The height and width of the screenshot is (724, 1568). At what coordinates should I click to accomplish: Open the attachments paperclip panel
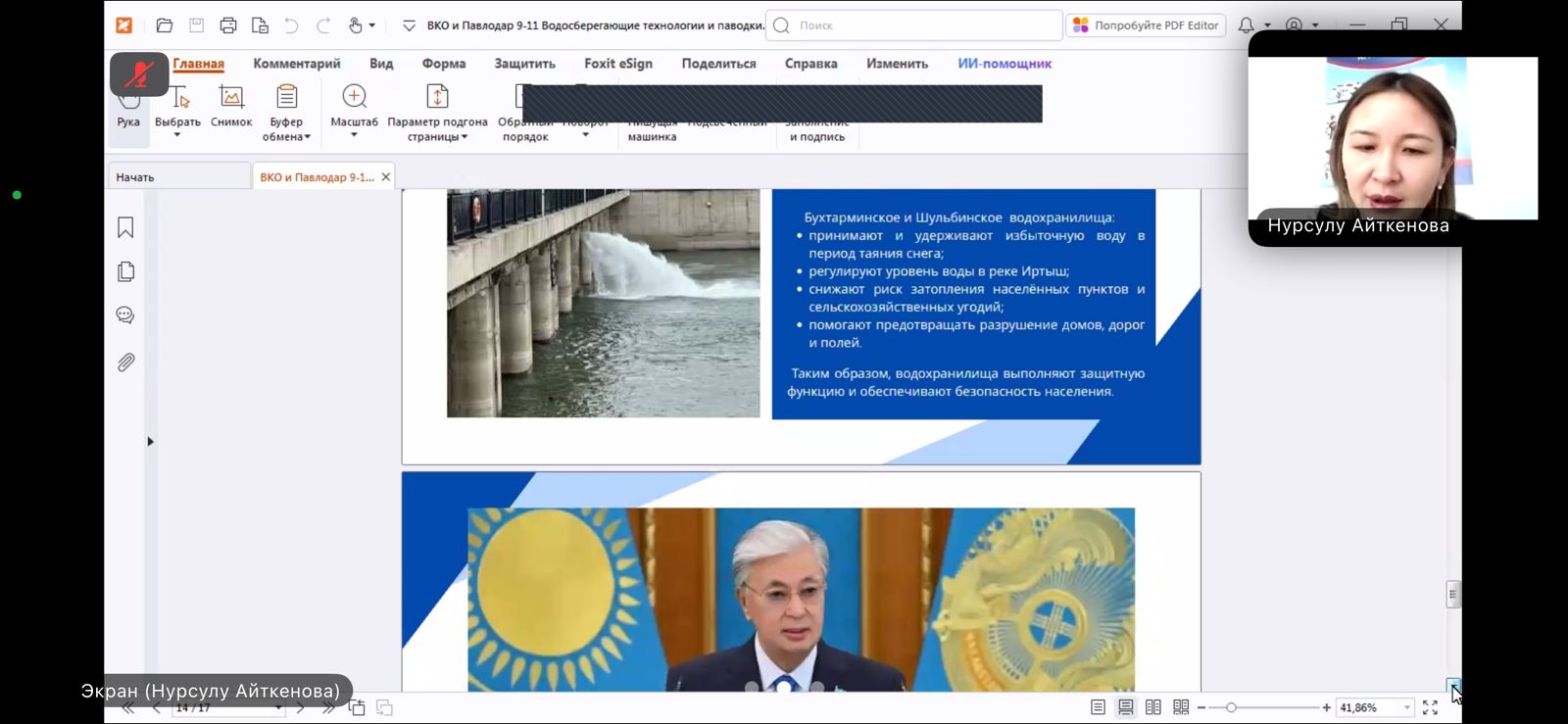pos(125,362)
